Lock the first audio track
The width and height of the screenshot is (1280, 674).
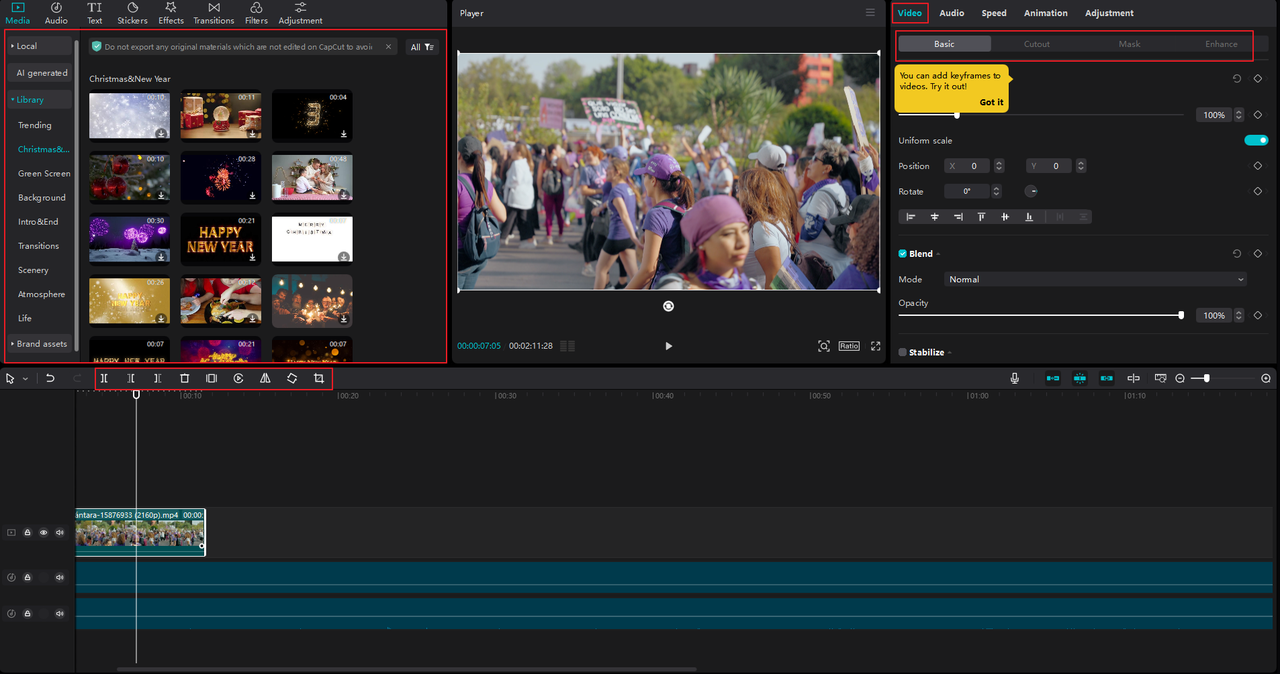27,577
